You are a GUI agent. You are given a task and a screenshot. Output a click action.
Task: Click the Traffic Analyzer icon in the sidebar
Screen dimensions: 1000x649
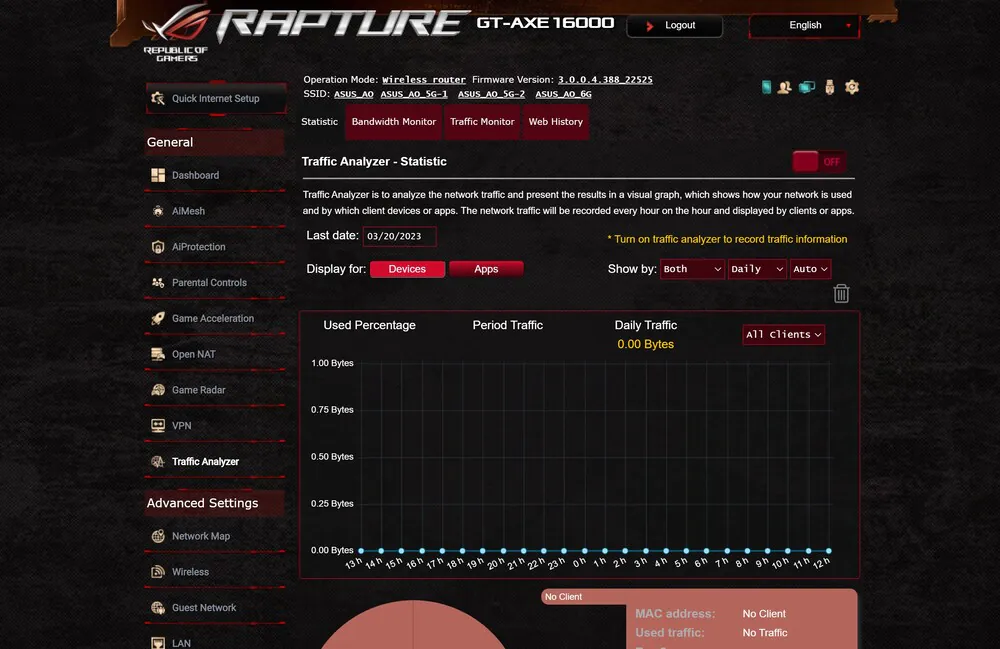click(158, 462)
